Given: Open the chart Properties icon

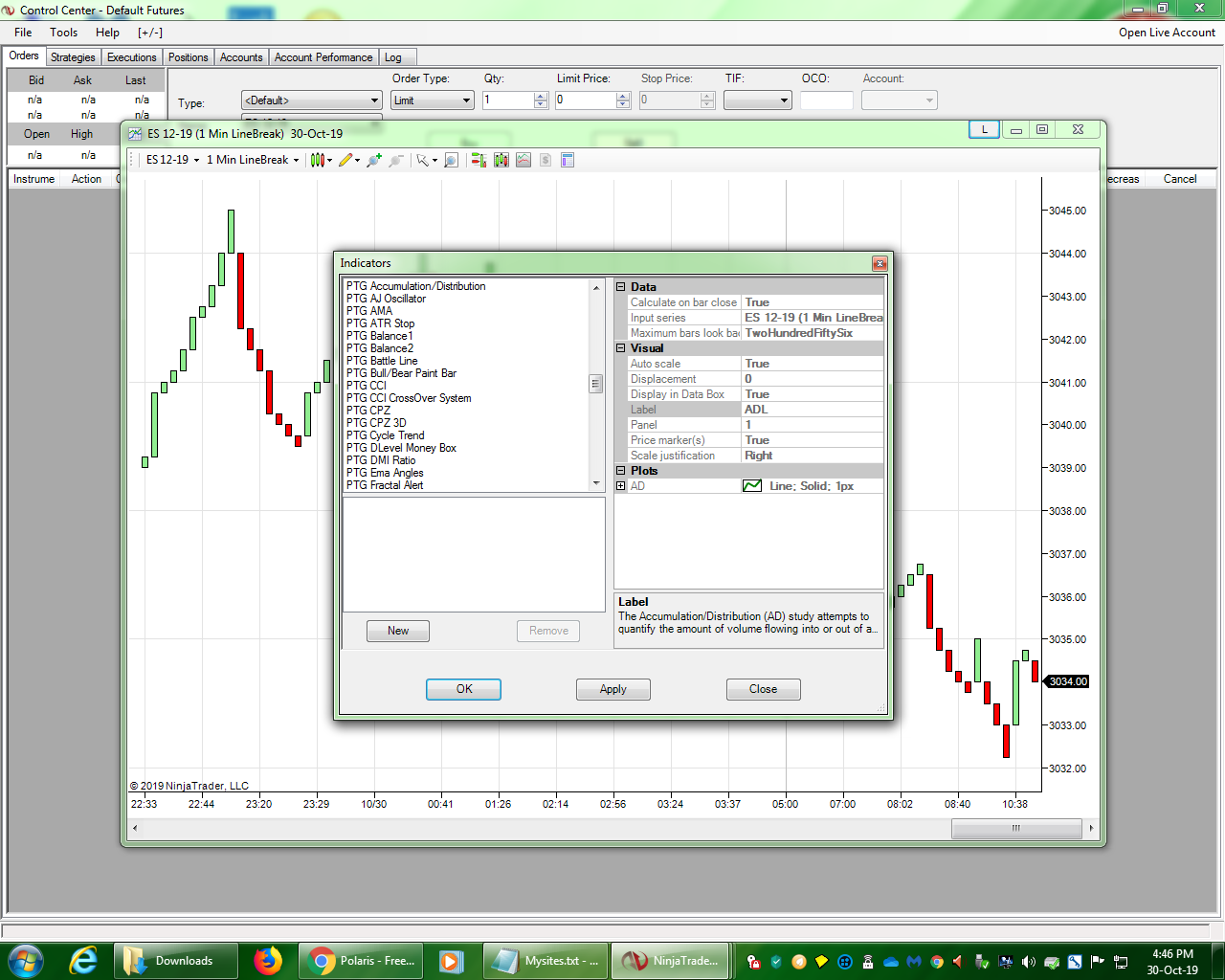Looking at the screenshot, I should (568, 160).
